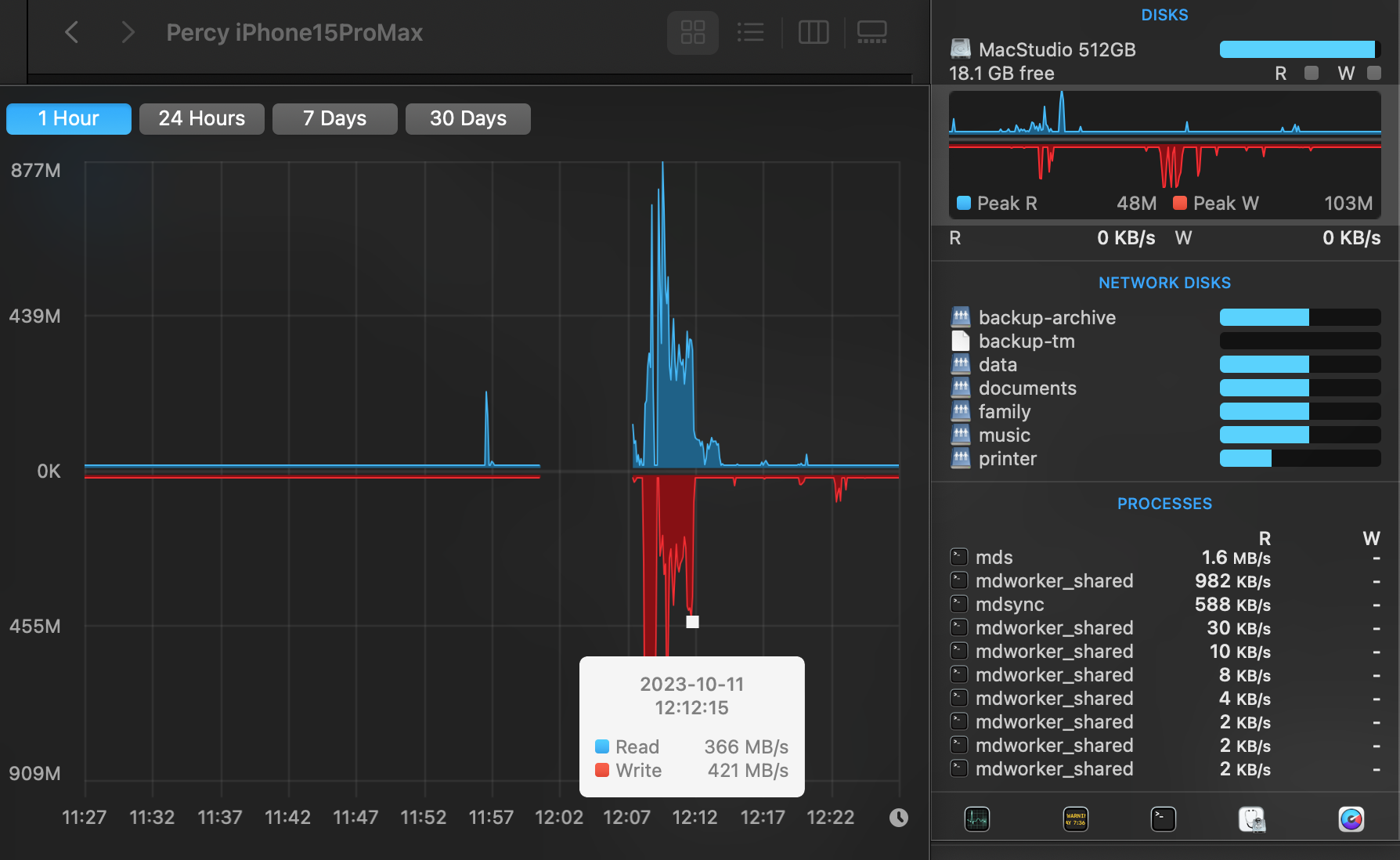Click the MacStudio disk usage bar

1301,49
